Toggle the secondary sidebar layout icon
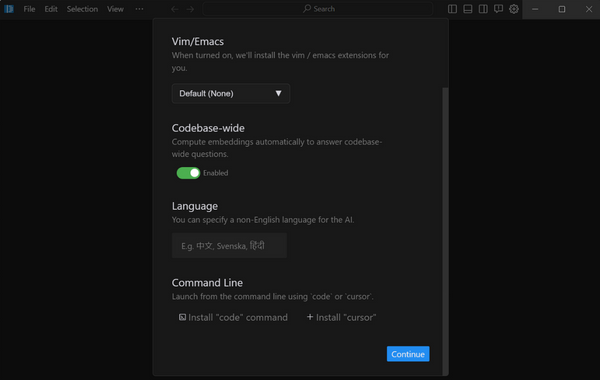 tap(483, 9)
